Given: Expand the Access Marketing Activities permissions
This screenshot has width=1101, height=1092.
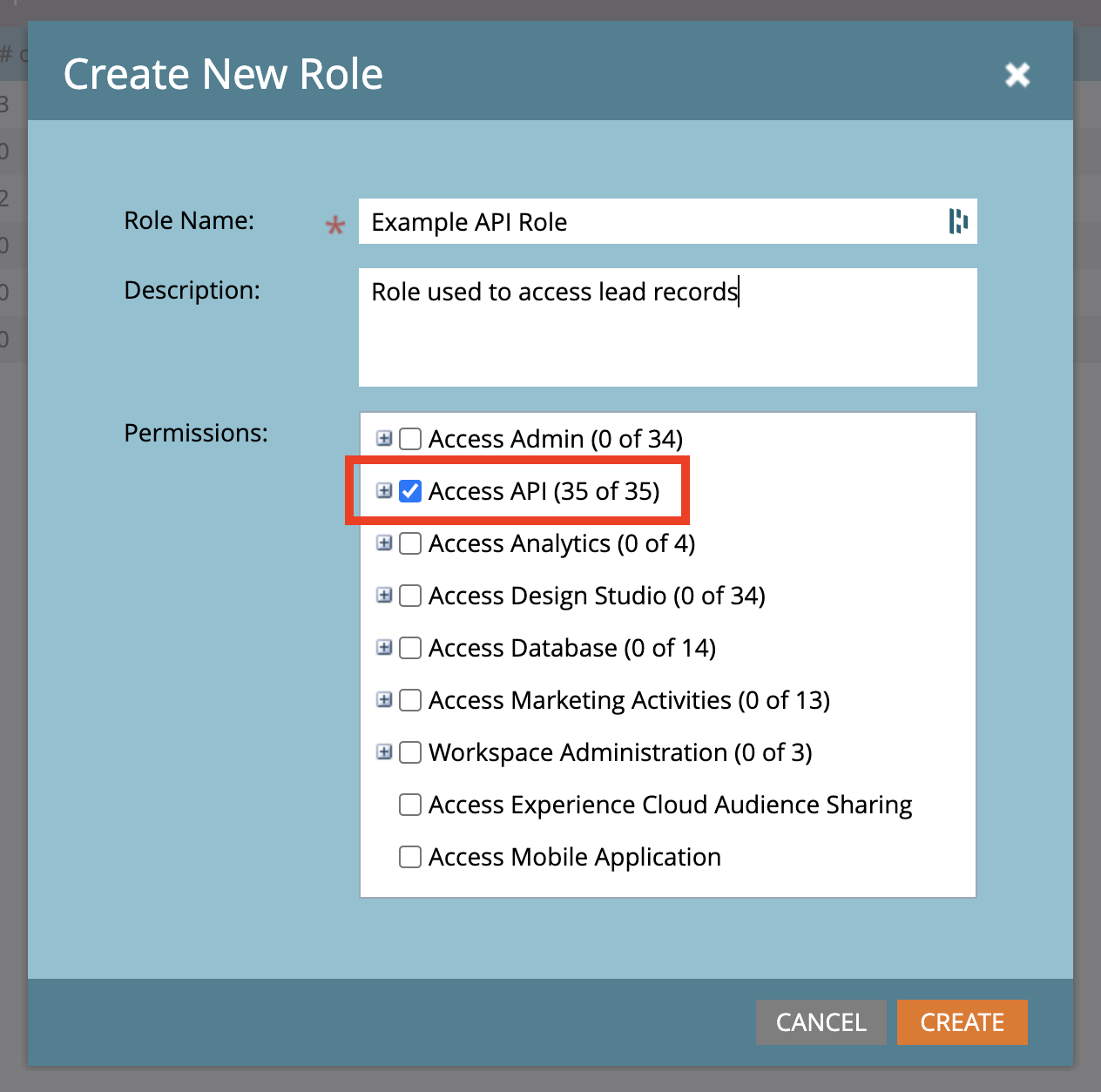Looking at the screenshot, I should pyautogui.click(x=384, y=699).
